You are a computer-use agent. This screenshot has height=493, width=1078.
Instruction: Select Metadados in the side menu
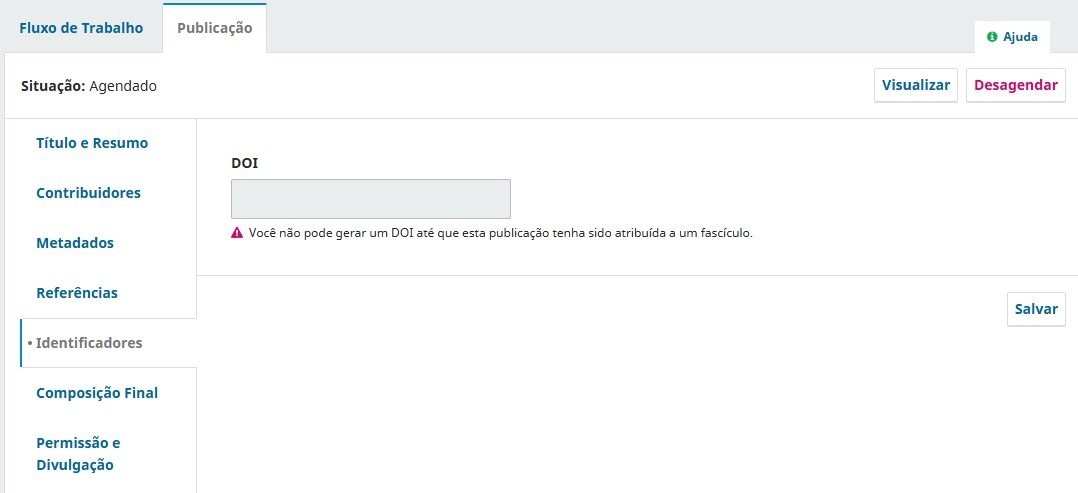point(75,243)
